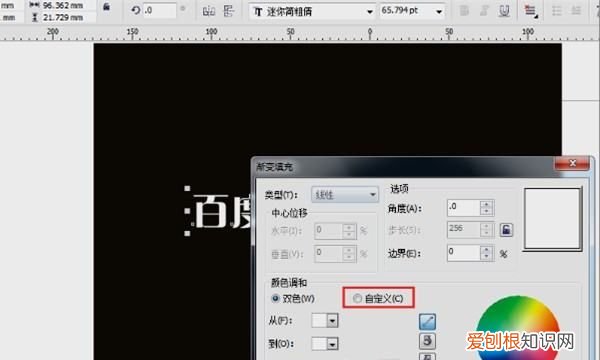The image size is (600, 360).
Task: Click the 步长(S) value field showing 256
Action: pyautogui.click(x=464, y=230)
